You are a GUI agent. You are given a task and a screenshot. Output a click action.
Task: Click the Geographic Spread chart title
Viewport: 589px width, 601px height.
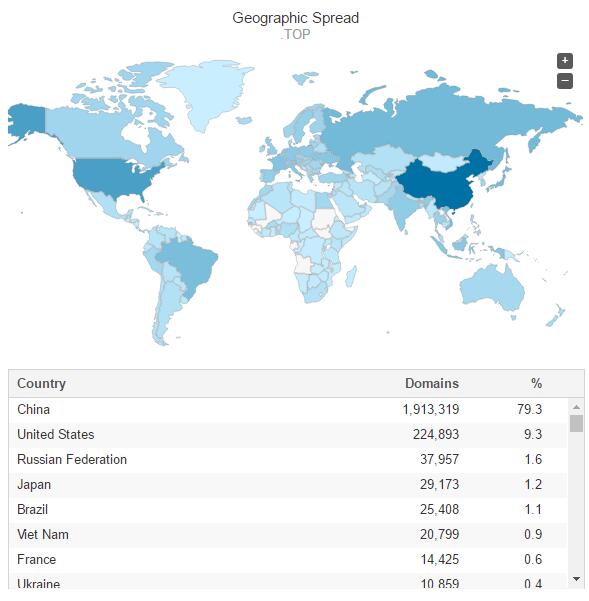(295, 18)
